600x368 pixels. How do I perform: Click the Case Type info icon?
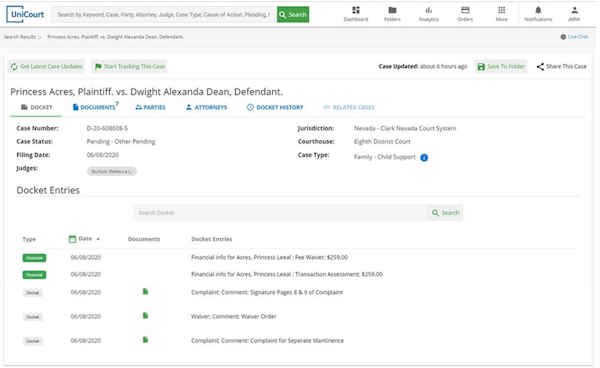424,158
